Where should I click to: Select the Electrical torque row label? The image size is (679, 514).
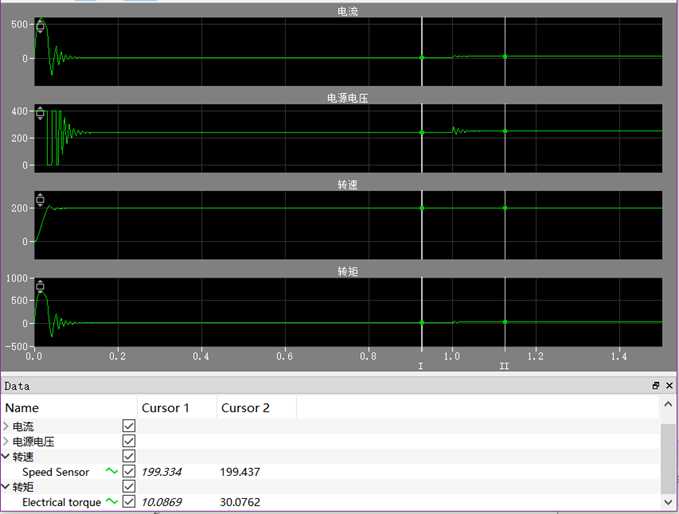pyautogui.click(x=61, y=502)
